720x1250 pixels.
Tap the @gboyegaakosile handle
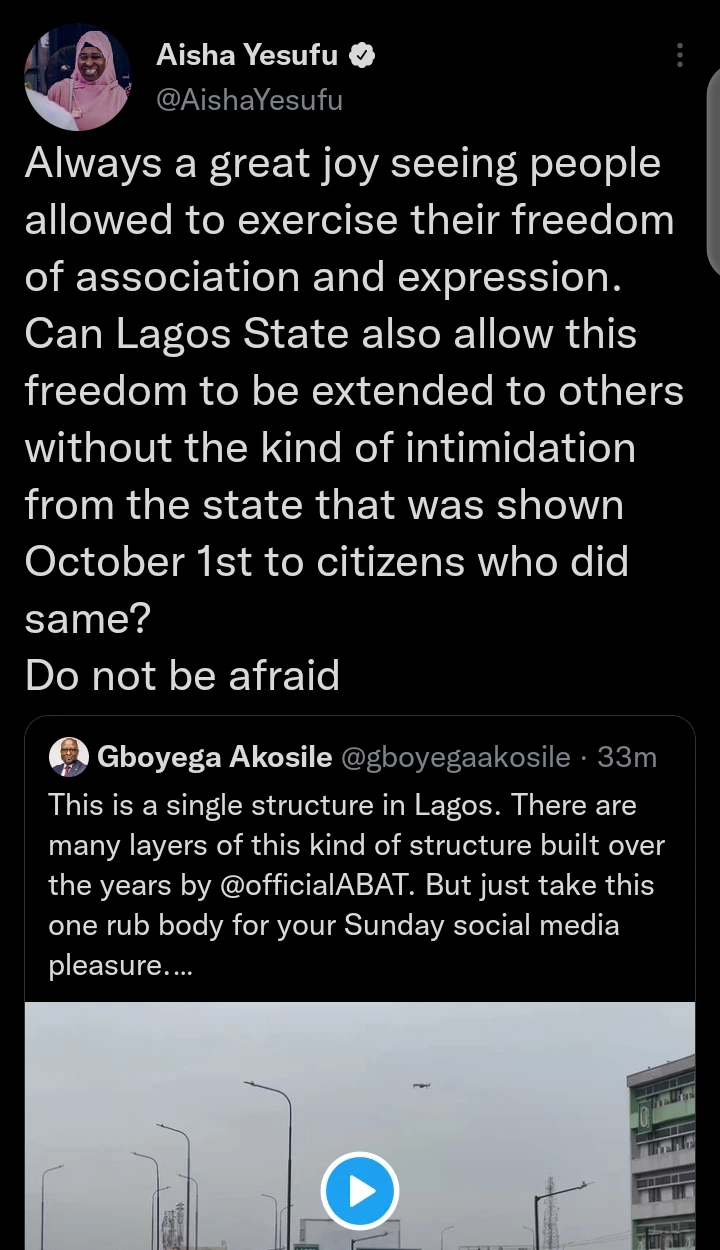456,758
